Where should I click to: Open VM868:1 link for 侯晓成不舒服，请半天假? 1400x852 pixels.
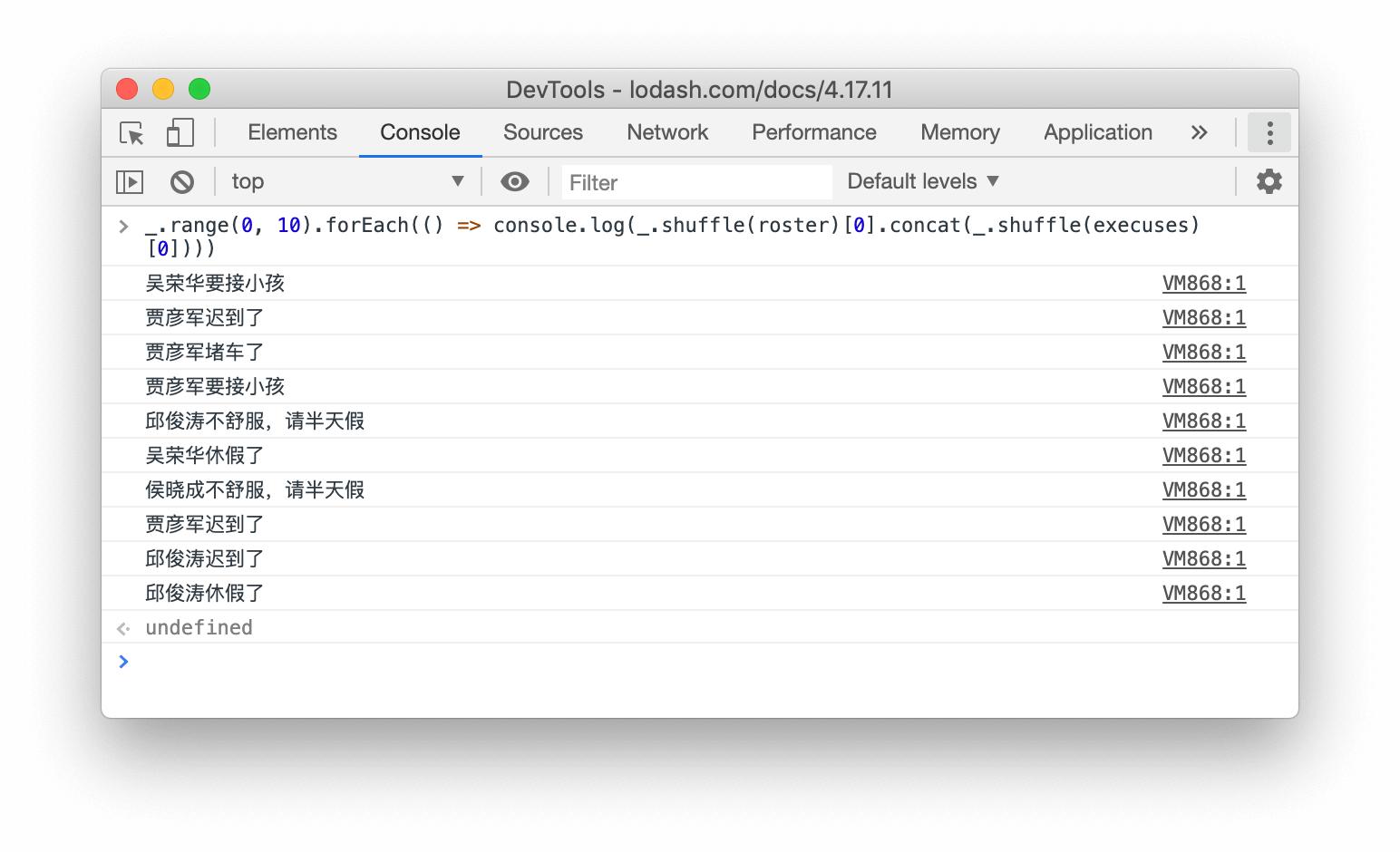pos(1204,490)
